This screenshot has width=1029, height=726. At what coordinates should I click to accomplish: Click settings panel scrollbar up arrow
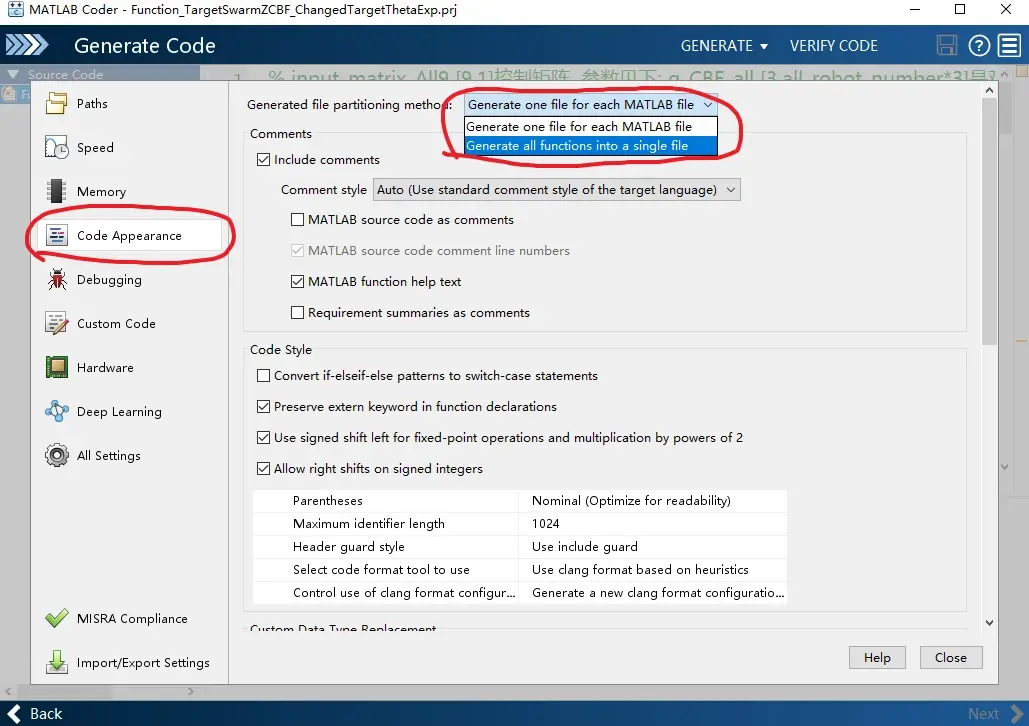(989, 91)
